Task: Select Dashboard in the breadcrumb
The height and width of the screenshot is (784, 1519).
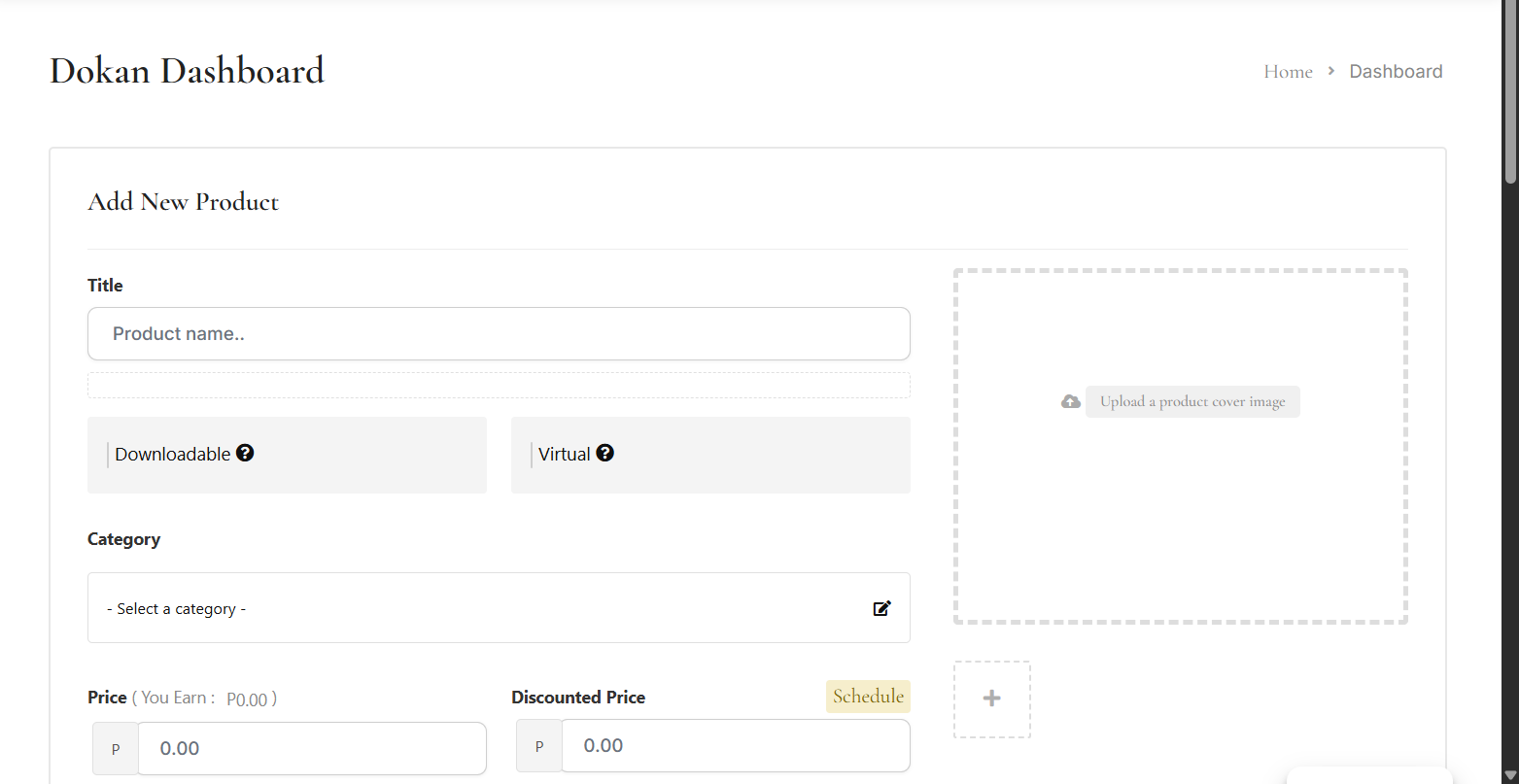Action: [x=1396, y=71]
